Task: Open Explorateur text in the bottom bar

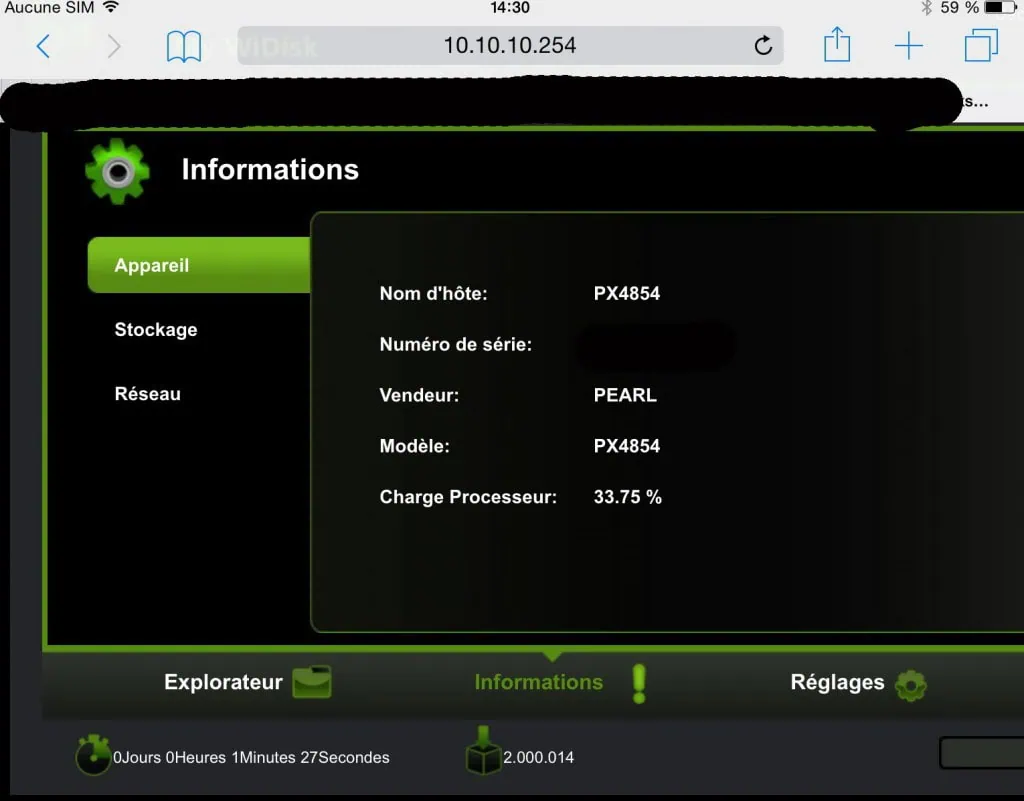Action: point(223,683)
